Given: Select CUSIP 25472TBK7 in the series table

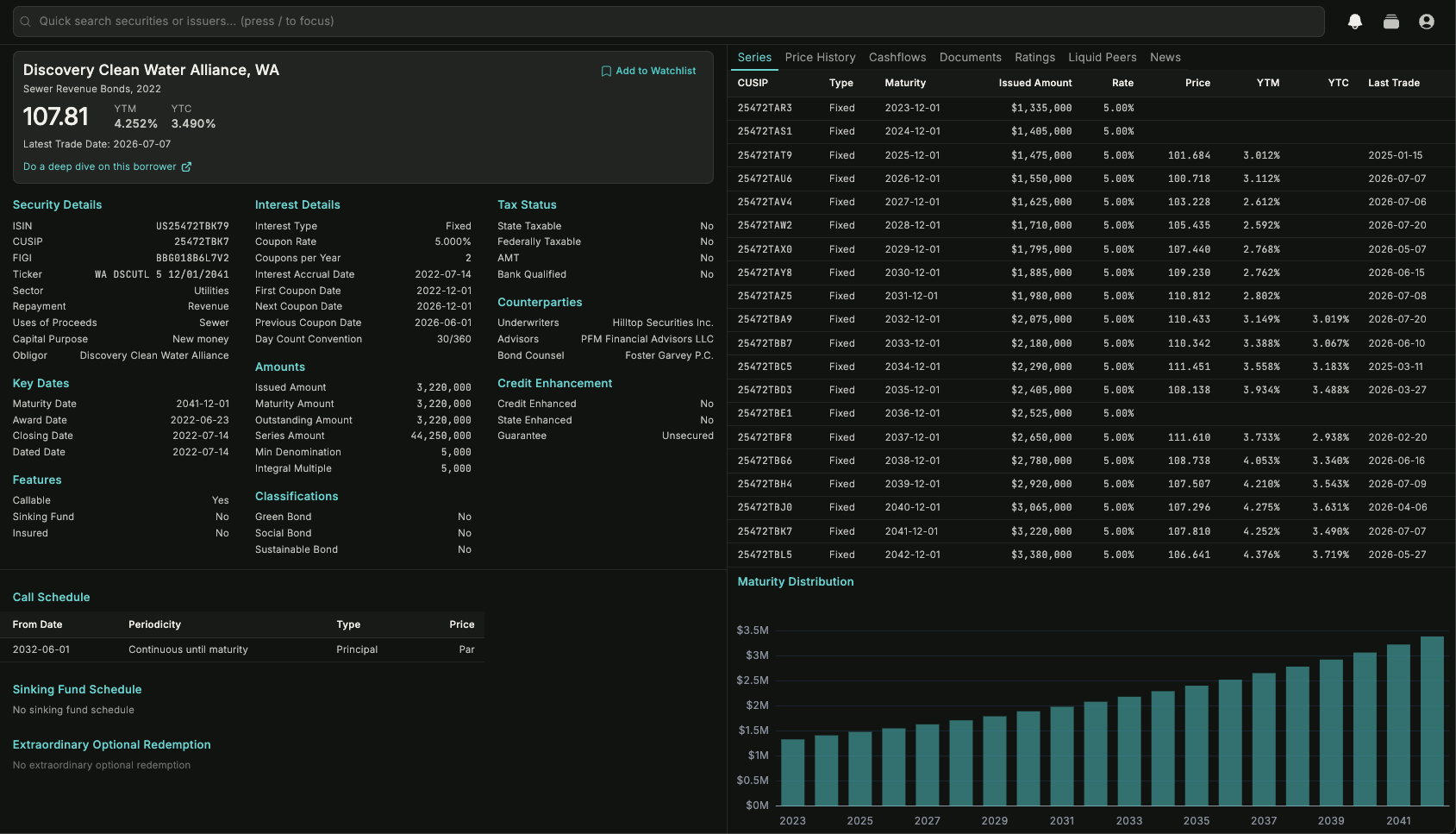Looking at the screenshot, I should 765,531.
